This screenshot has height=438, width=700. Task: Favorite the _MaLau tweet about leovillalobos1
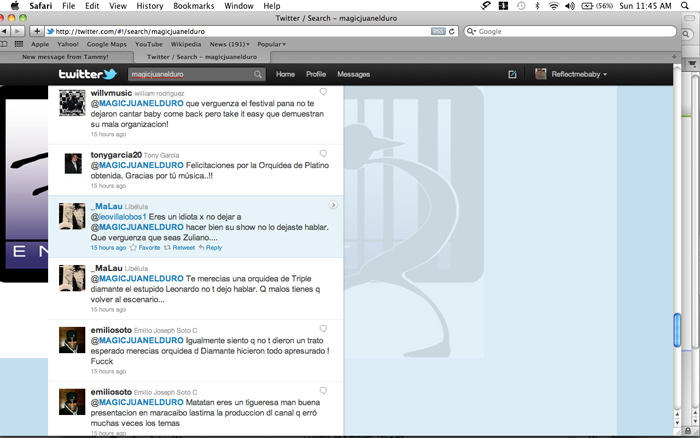tap(145, 247)
